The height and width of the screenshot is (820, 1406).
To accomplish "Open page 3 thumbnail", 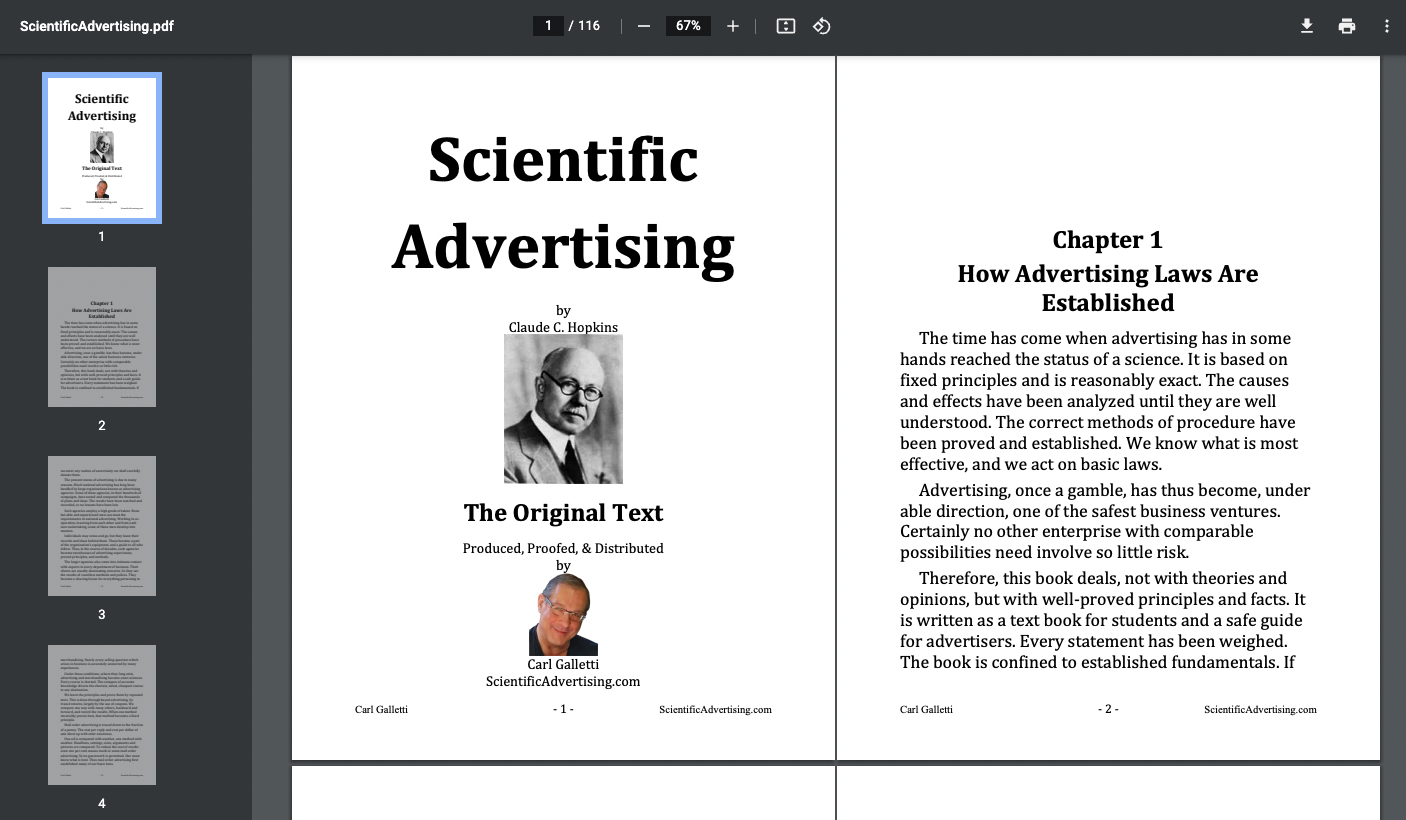I will 102,526.
